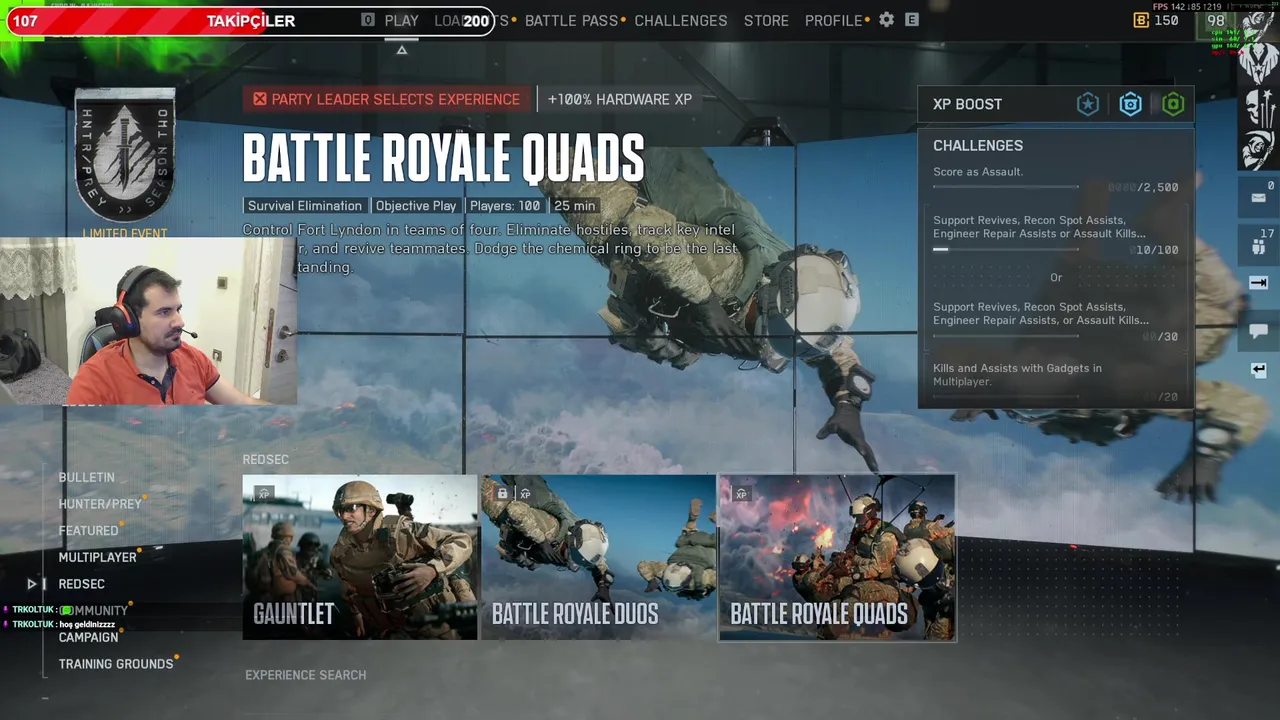1280x720 pixels.
Task: Click EXPERIENCE SEARCH link
Action: [305, 675]
